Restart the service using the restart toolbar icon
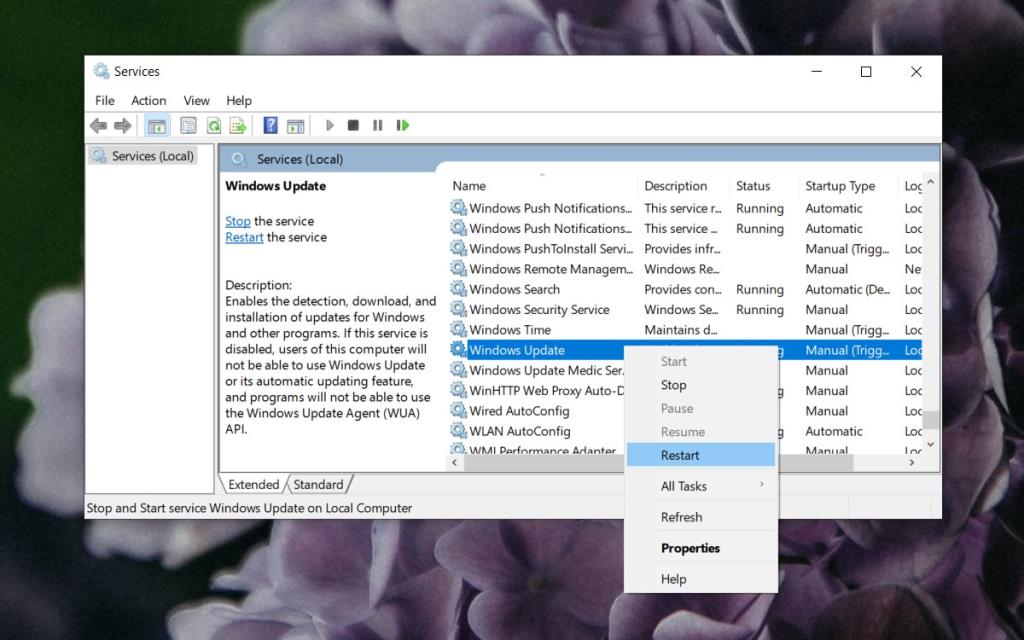 (x=402, y=125)
